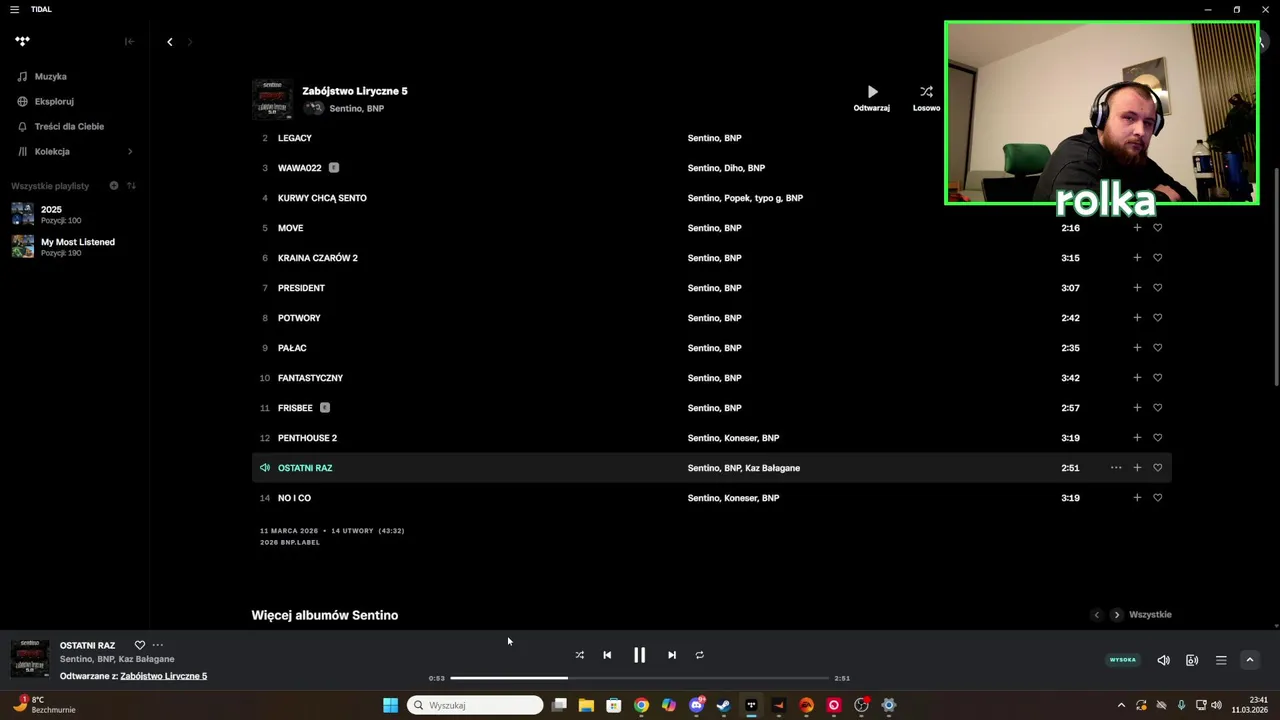Add PRESIDENT track to playlist
This screenshot has height=720, width=1280.
pyautogui.click(x=1137, y=288)
